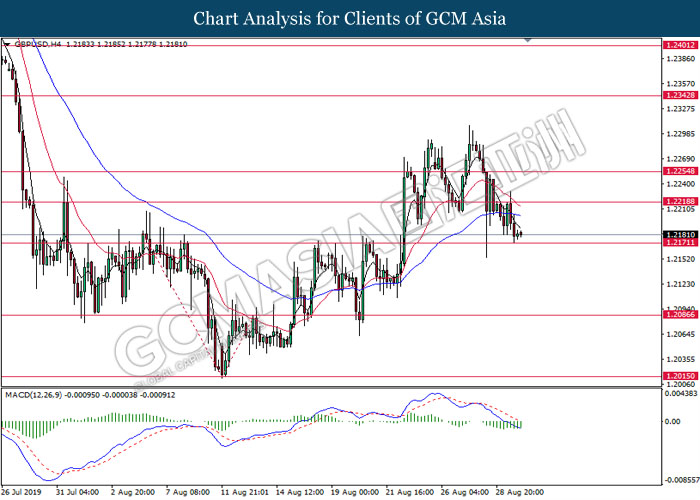Click the MACD 0.004383 scale value

[680, 394]
